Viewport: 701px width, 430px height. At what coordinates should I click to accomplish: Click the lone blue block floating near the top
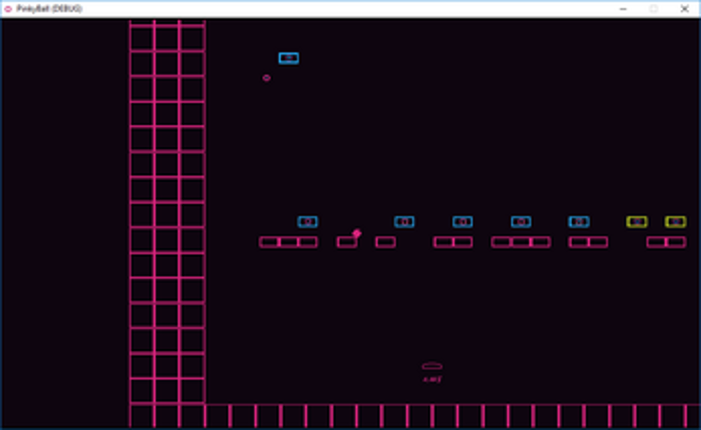coord(289,58)
